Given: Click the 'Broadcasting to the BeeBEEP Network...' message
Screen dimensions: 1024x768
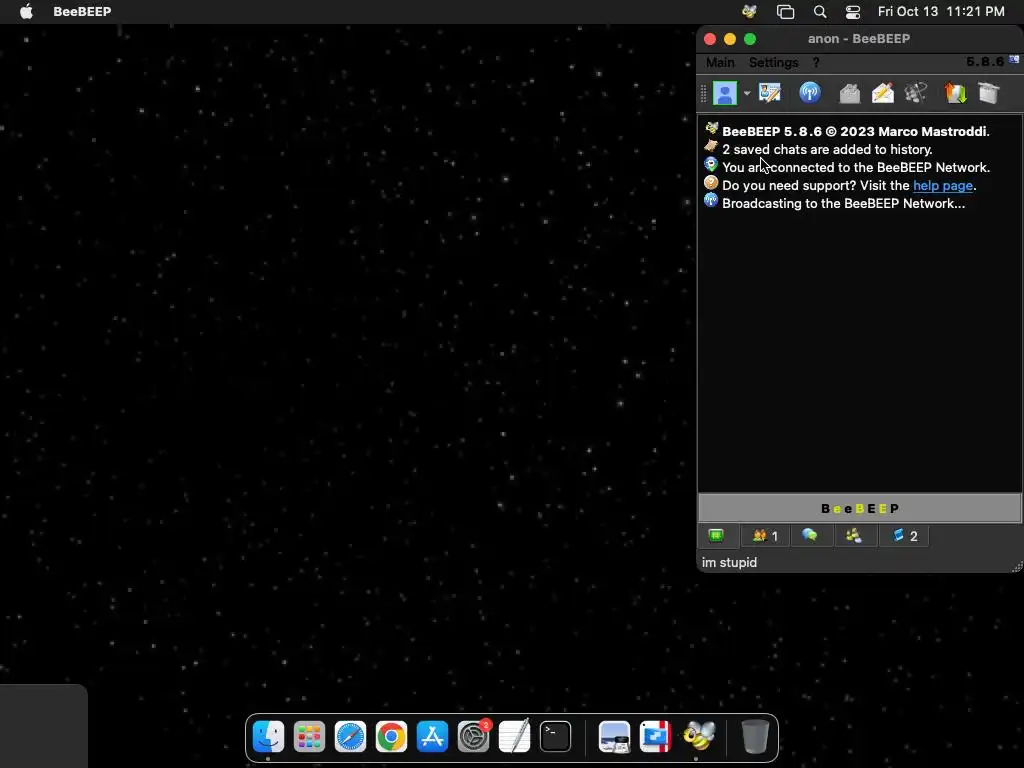Looking at the screenshot, I should pyautogui.click(x=843, y=203).
